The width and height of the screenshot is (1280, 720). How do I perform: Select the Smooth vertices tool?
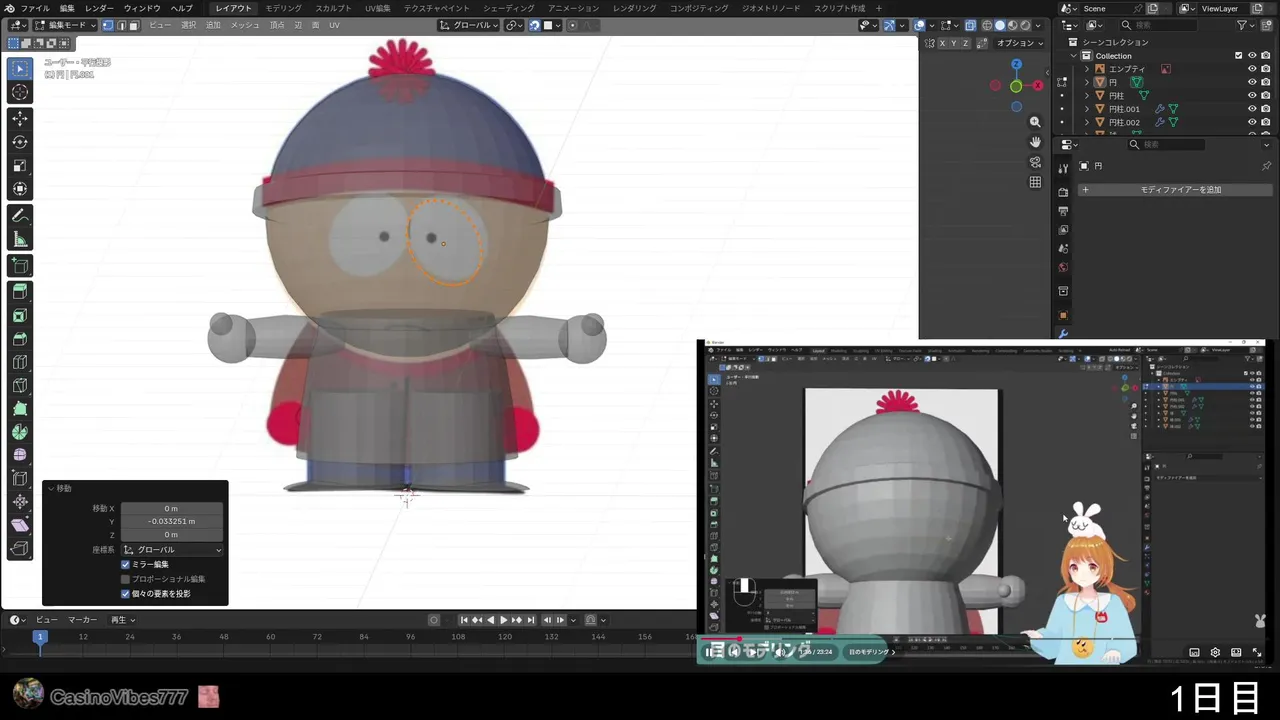(20, 456)
